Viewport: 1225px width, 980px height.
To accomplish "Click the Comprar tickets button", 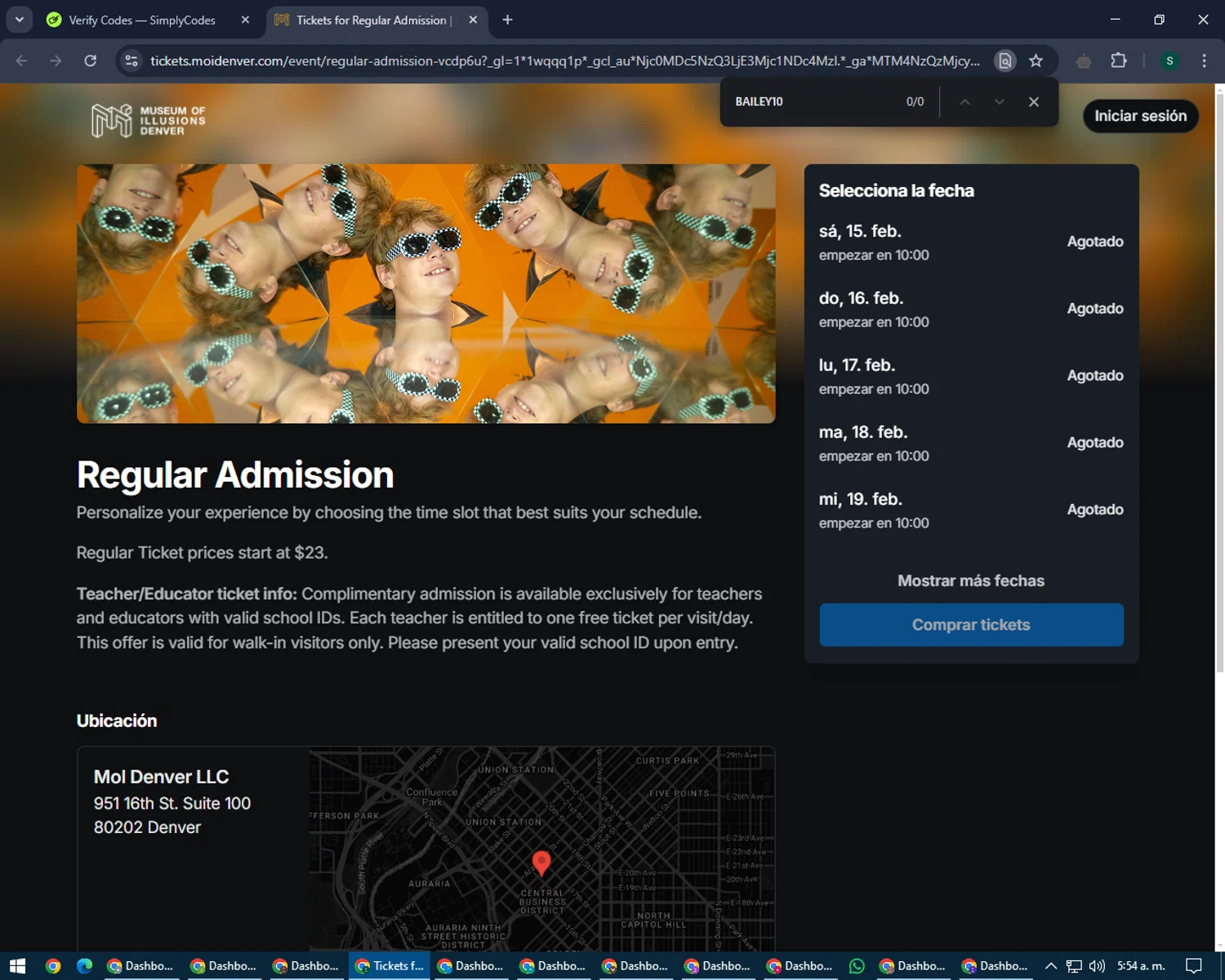I will 971,625.
